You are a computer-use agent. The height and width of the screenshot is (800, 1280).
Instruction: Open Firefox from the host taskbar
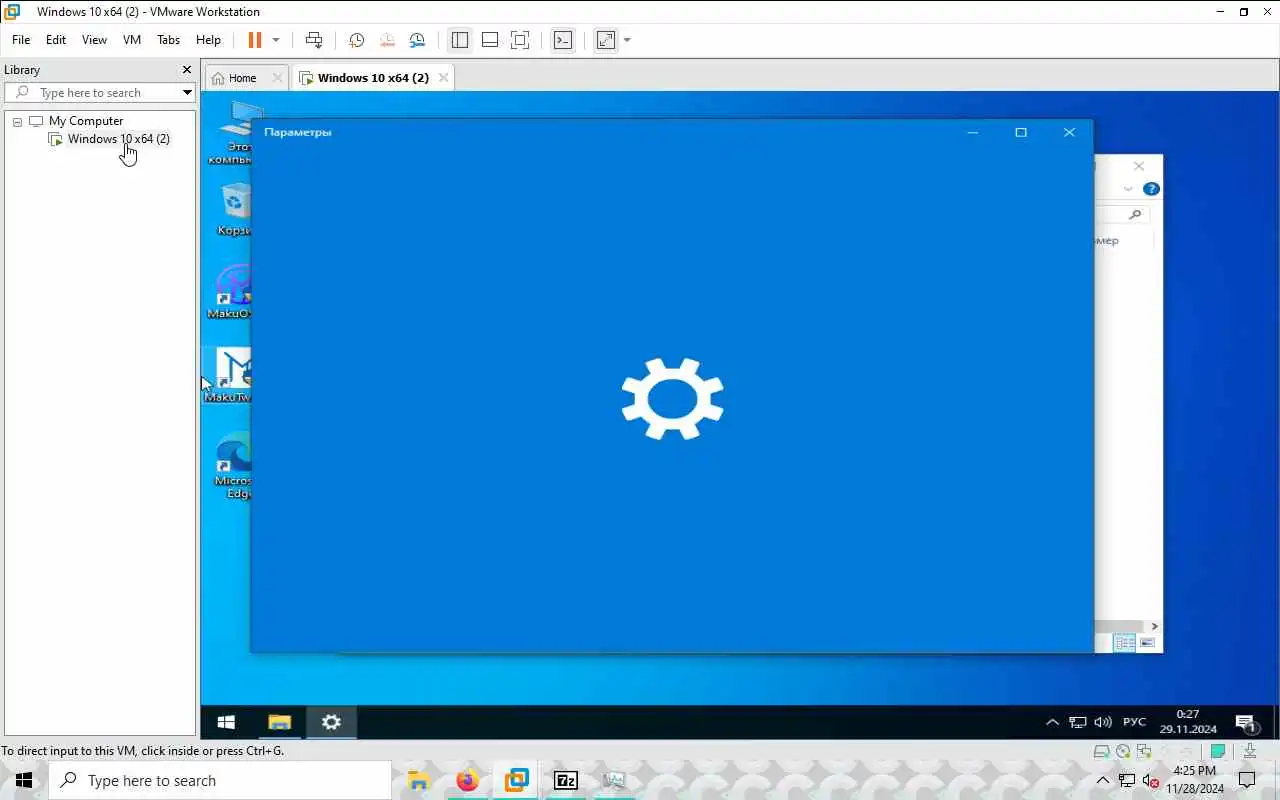tap(467, 780)
